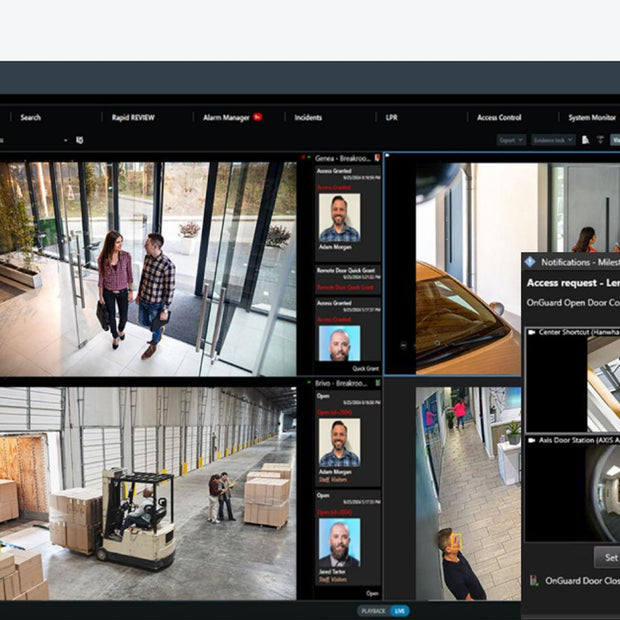The height and width of the screenshot is (620, 620).
Task: Click the Quick Grant button in Genea panel
Action: pos(365,369)
